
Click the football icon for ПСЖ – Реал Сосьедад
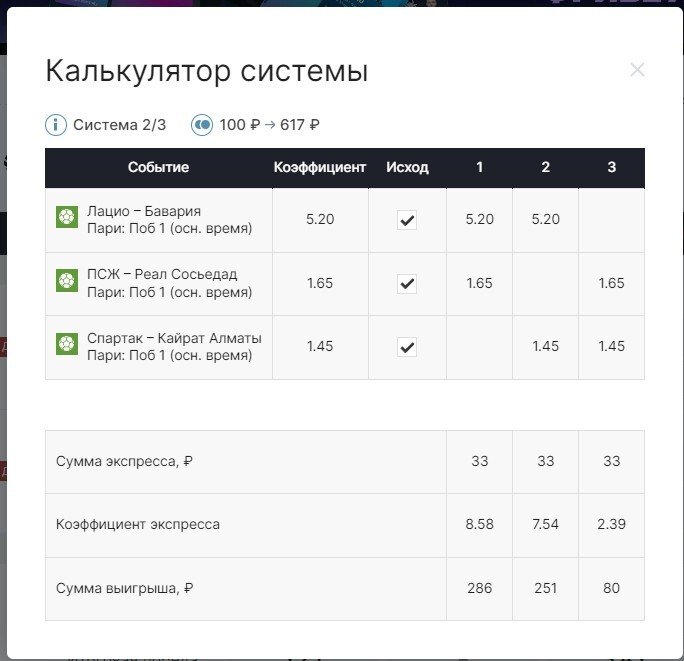(x=67, y=282)
